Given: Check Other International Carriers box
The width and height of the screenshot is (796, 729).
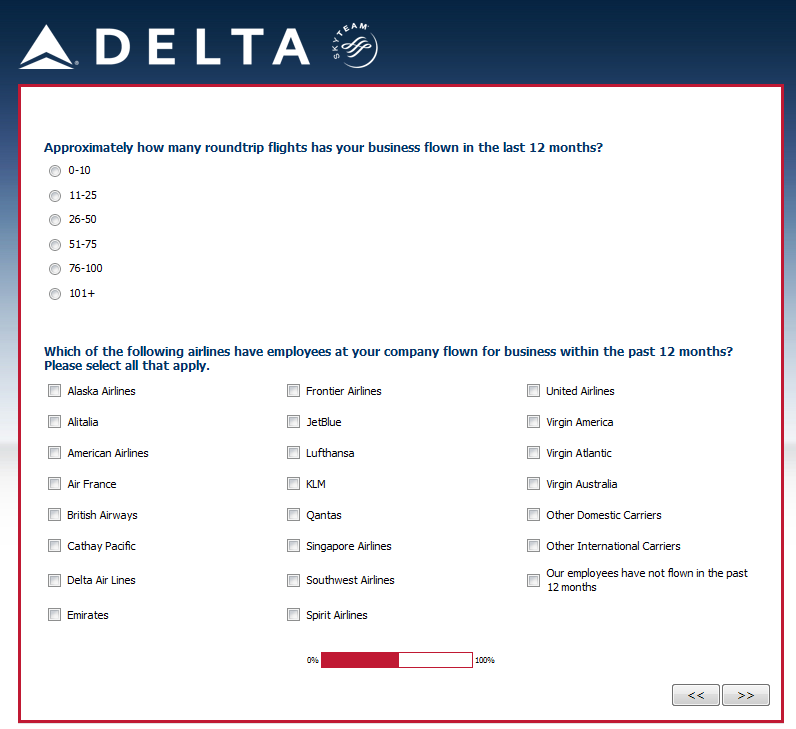Looking at the screenshot, I should 534,546.
